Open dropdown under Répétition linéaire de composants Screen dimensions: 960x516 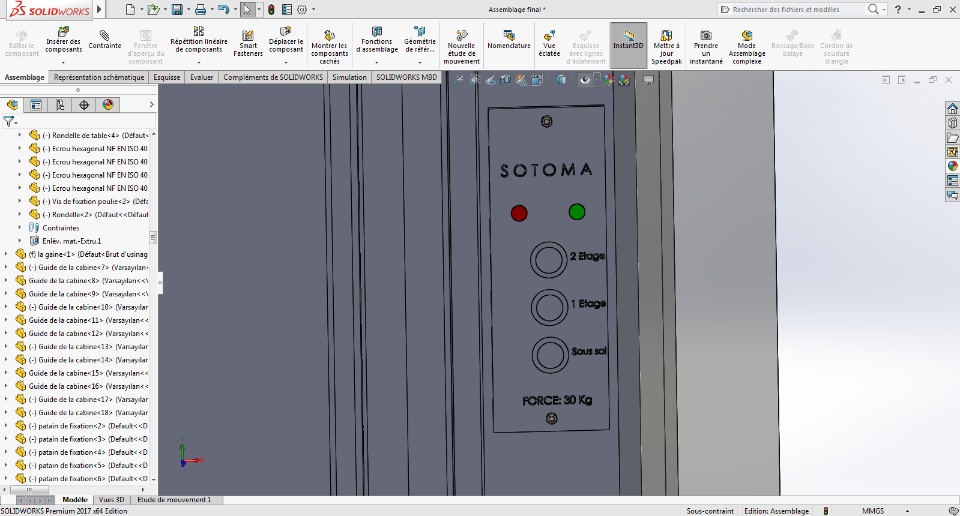point(199,62)
